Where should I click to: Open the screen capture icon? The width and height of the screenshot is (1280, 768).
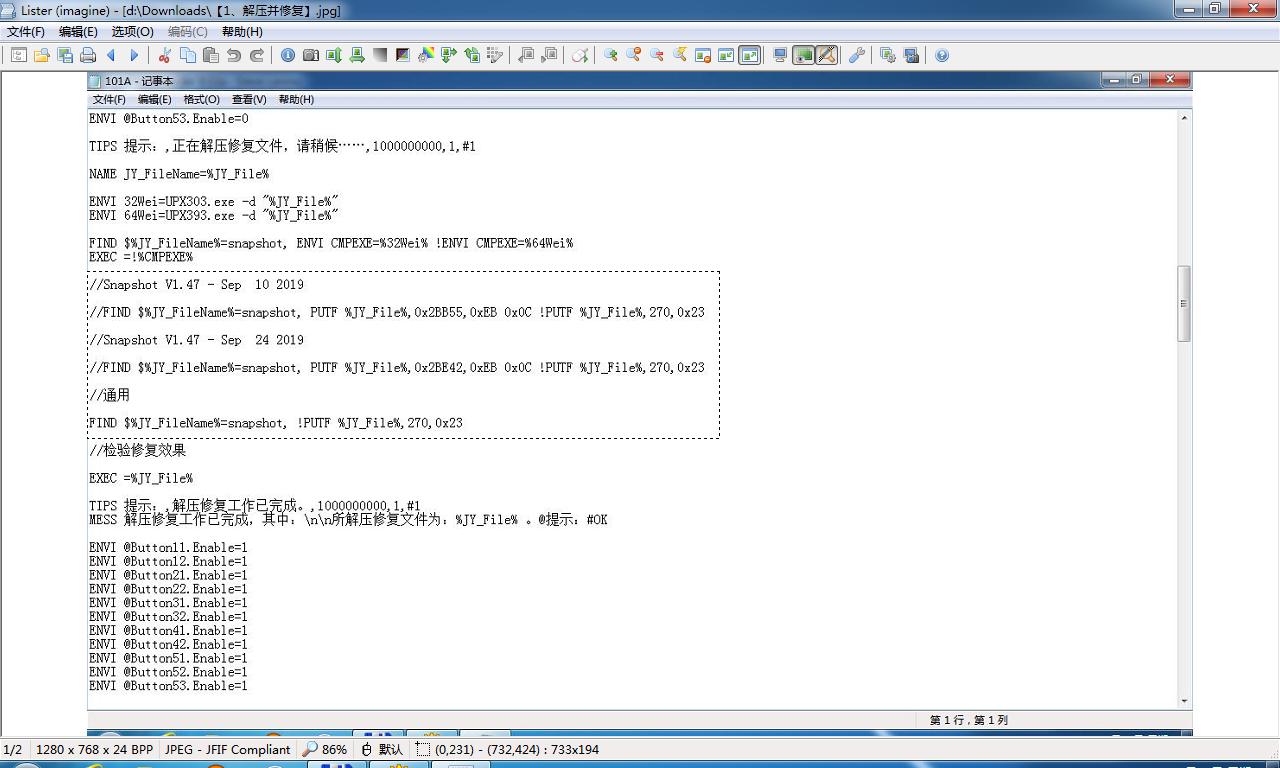(x=911, y=55)
